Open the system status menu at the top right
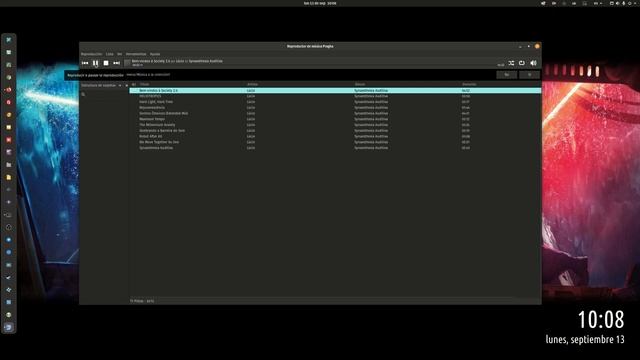The height and width of the screenshot is (360, 640). coord(623,3)
